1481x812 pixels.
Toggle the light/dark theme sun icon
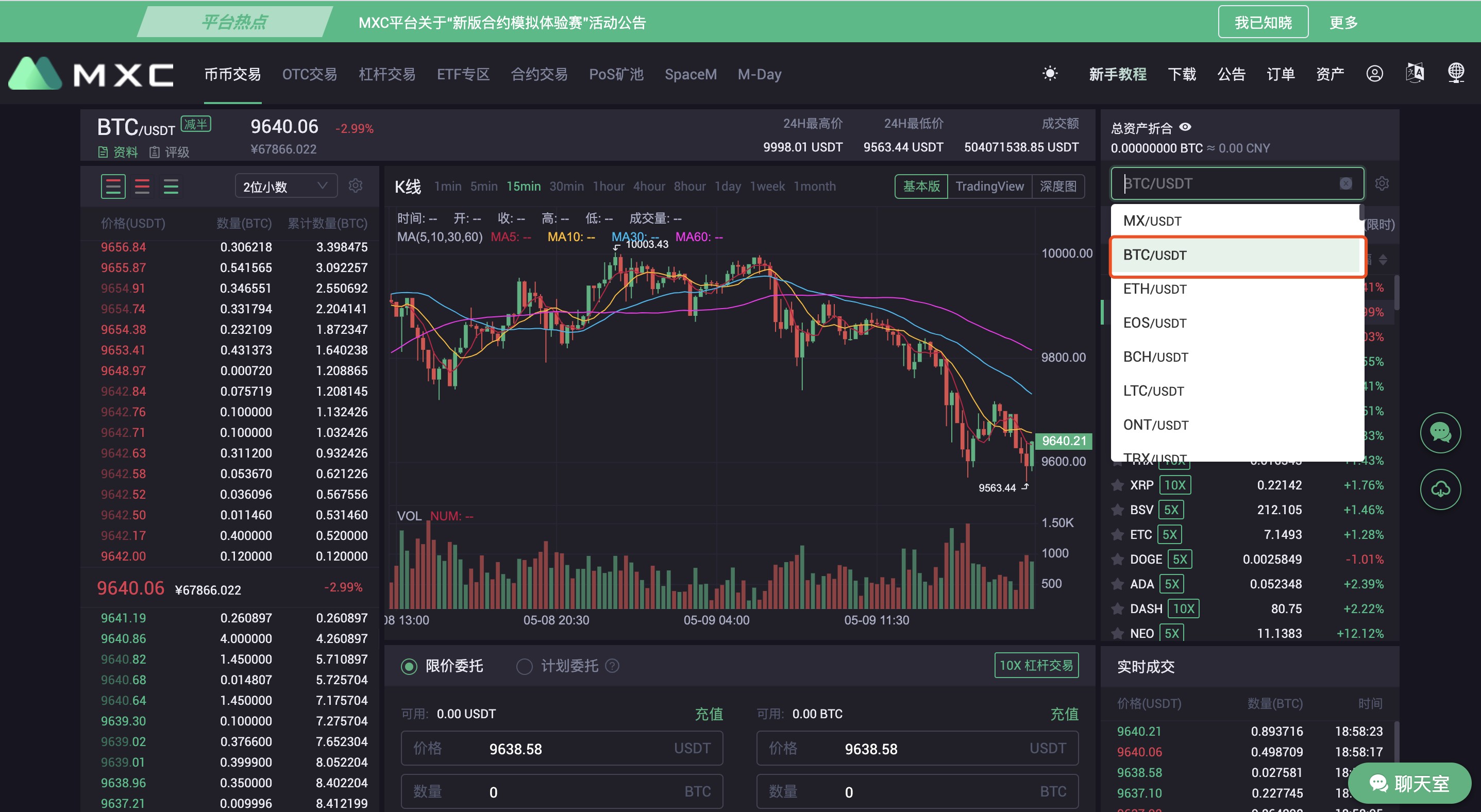click(1050, 74)
